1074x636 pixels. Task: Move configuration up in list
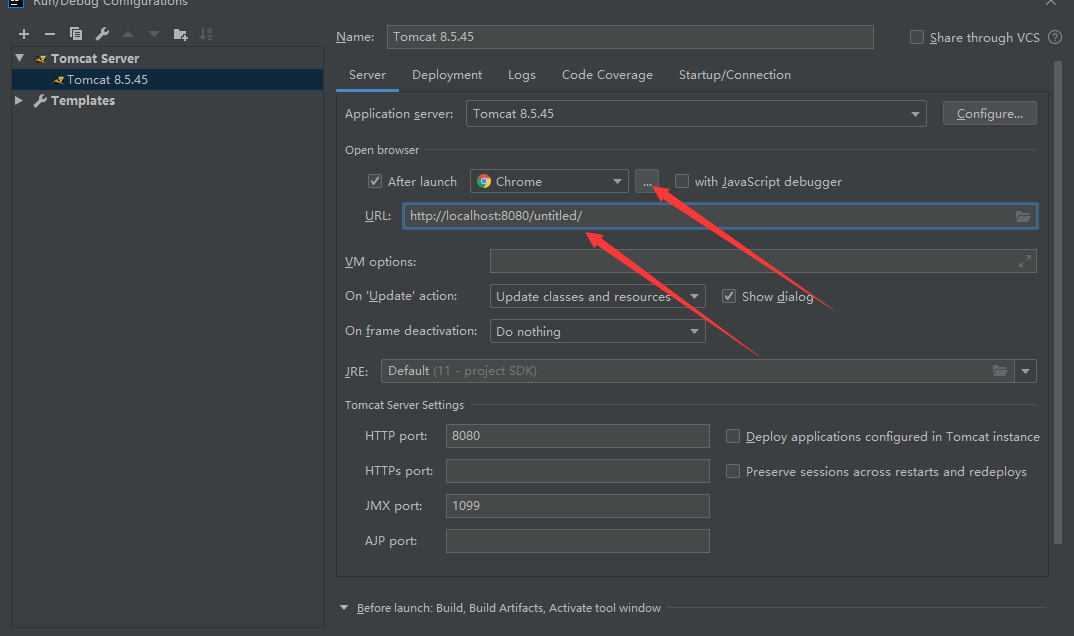pyautogui.click(x=128, y=34)
